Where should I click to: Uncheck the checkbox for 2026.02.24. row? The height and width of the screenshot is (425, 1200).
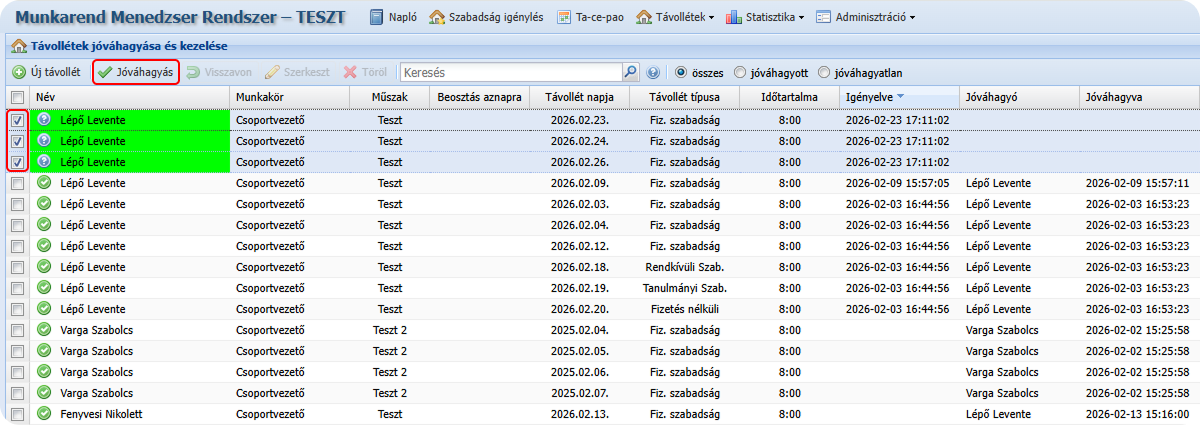[x=17, y=141]
